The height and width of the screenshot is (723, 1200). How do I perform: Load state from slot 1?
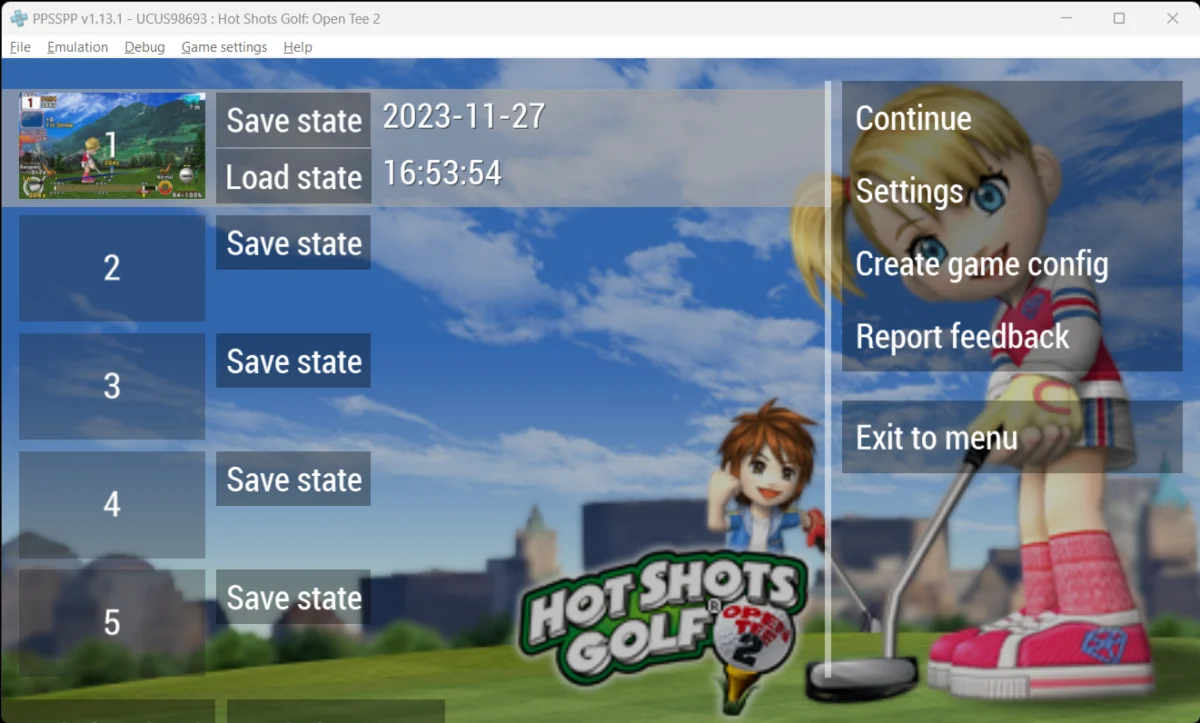click(x=293, y=177)
